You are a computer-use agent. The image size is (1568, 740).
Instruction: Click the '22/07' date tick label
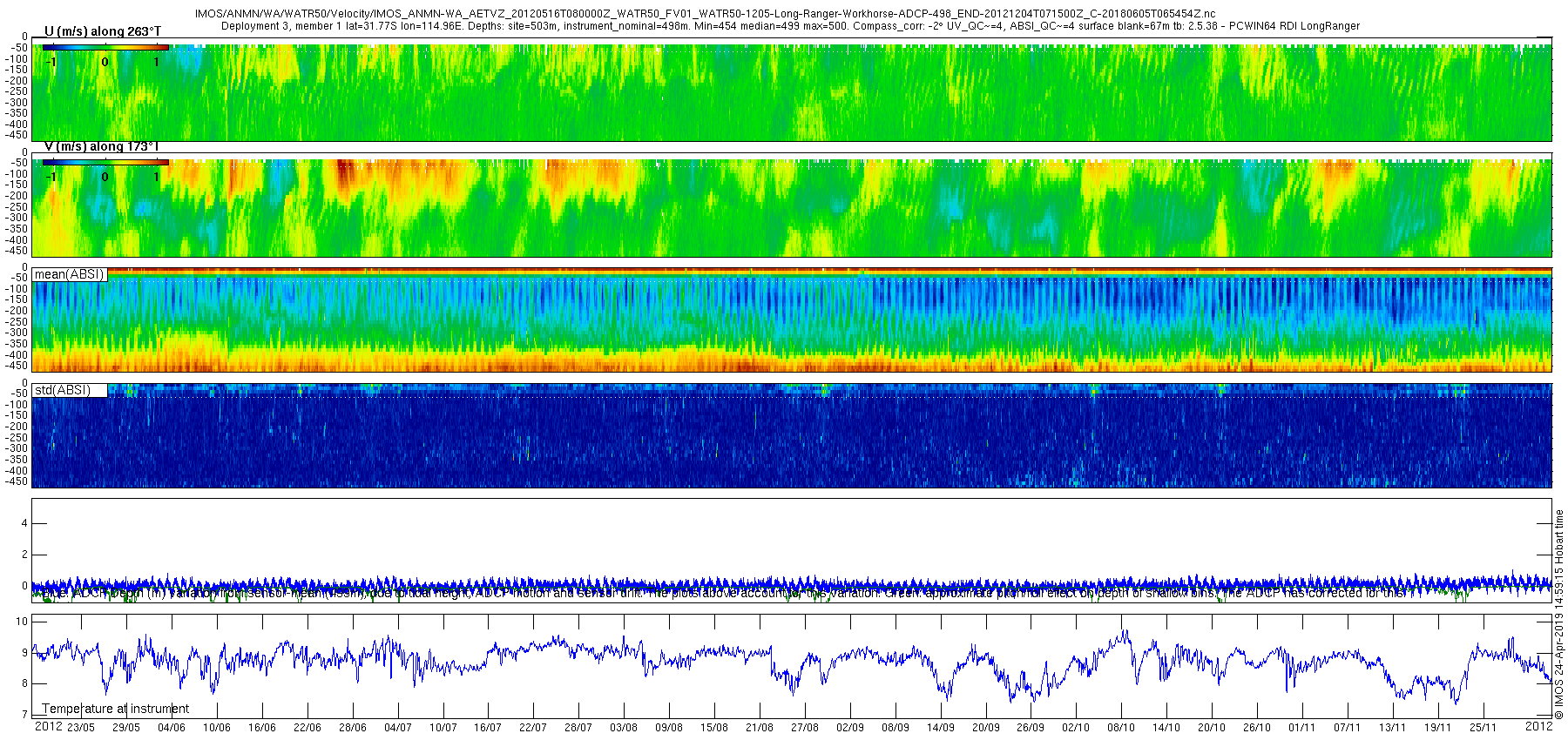[533, 728]
